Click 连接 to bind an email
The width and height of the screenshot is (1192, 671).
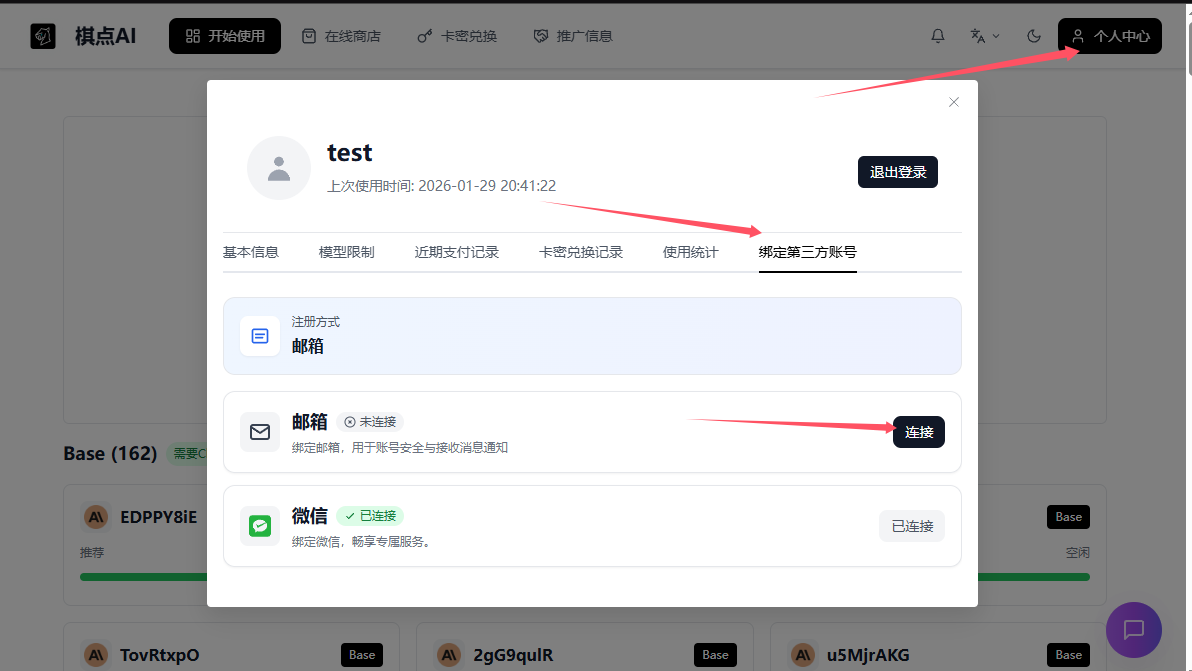click(918, 432)
